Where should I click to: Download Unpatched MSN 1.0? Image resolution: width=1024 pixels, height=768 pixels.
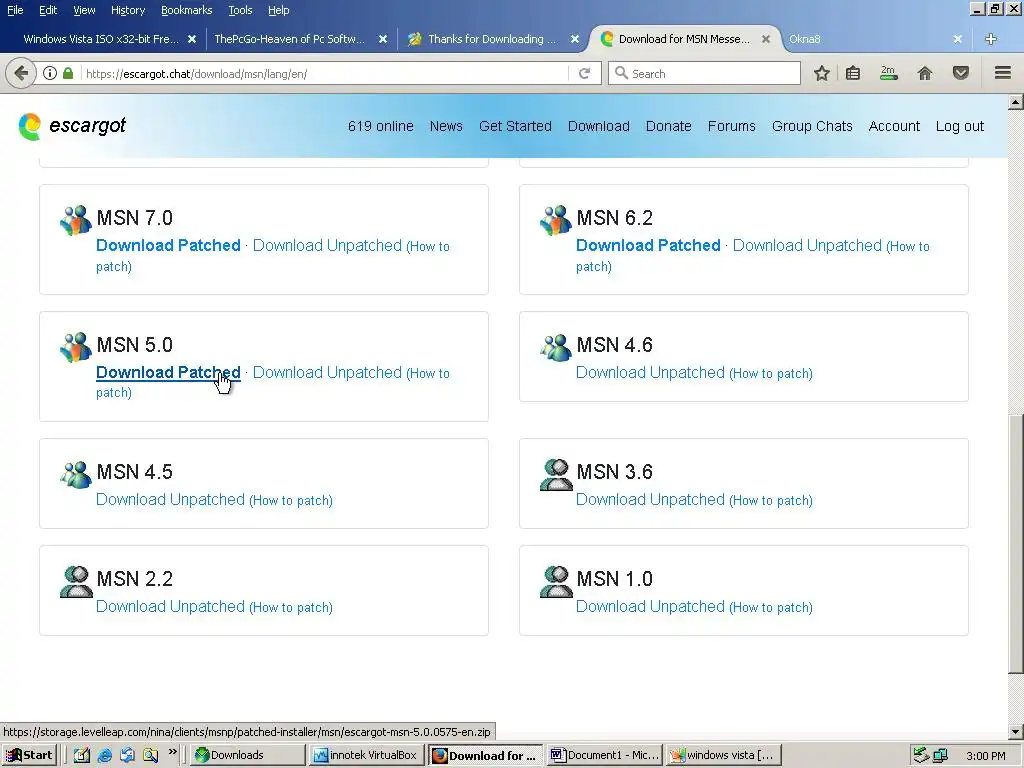[x=650, y=607]
